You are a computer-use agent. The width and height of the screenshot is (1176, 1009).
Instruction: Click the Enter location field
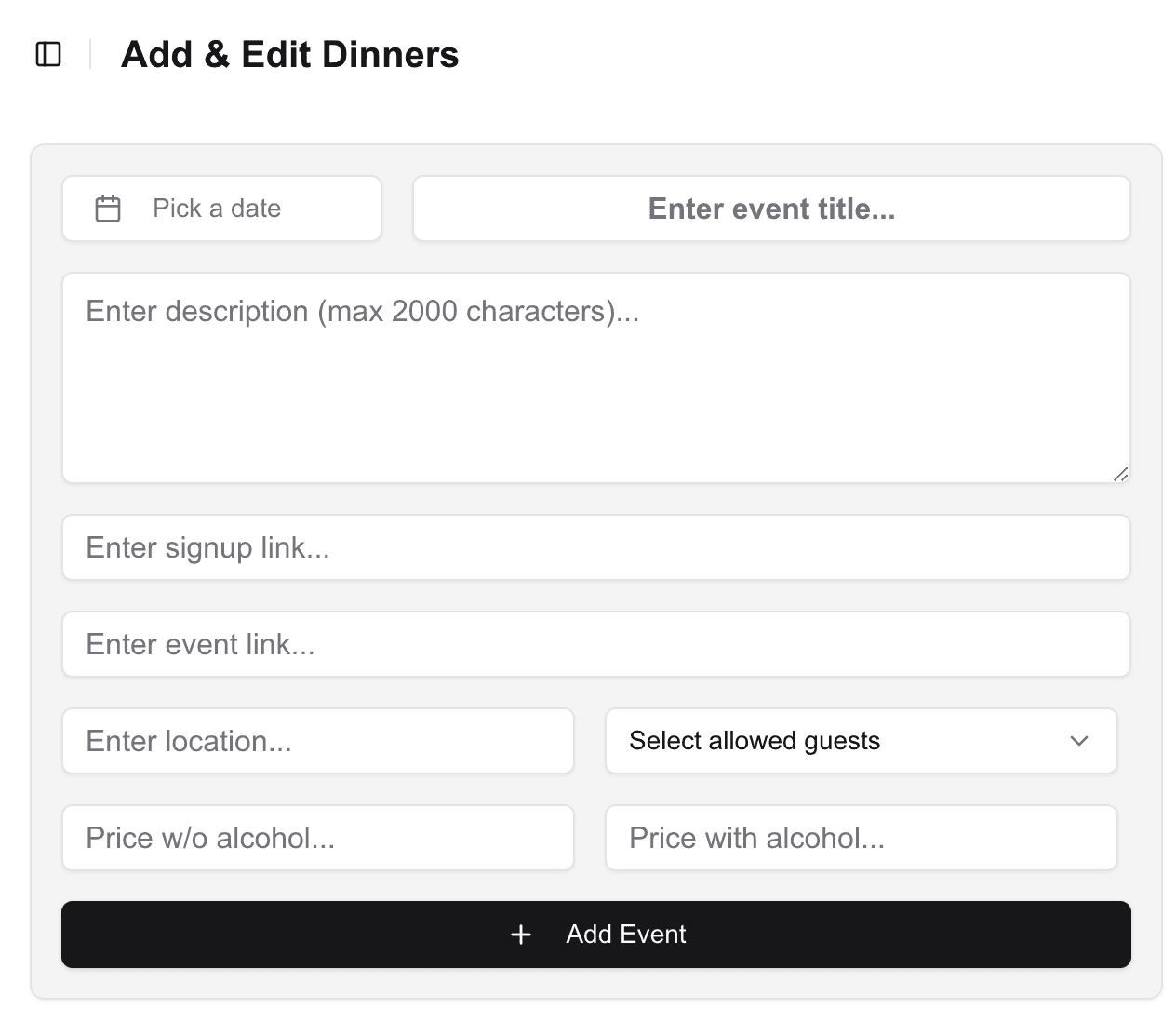pos(317,741)
